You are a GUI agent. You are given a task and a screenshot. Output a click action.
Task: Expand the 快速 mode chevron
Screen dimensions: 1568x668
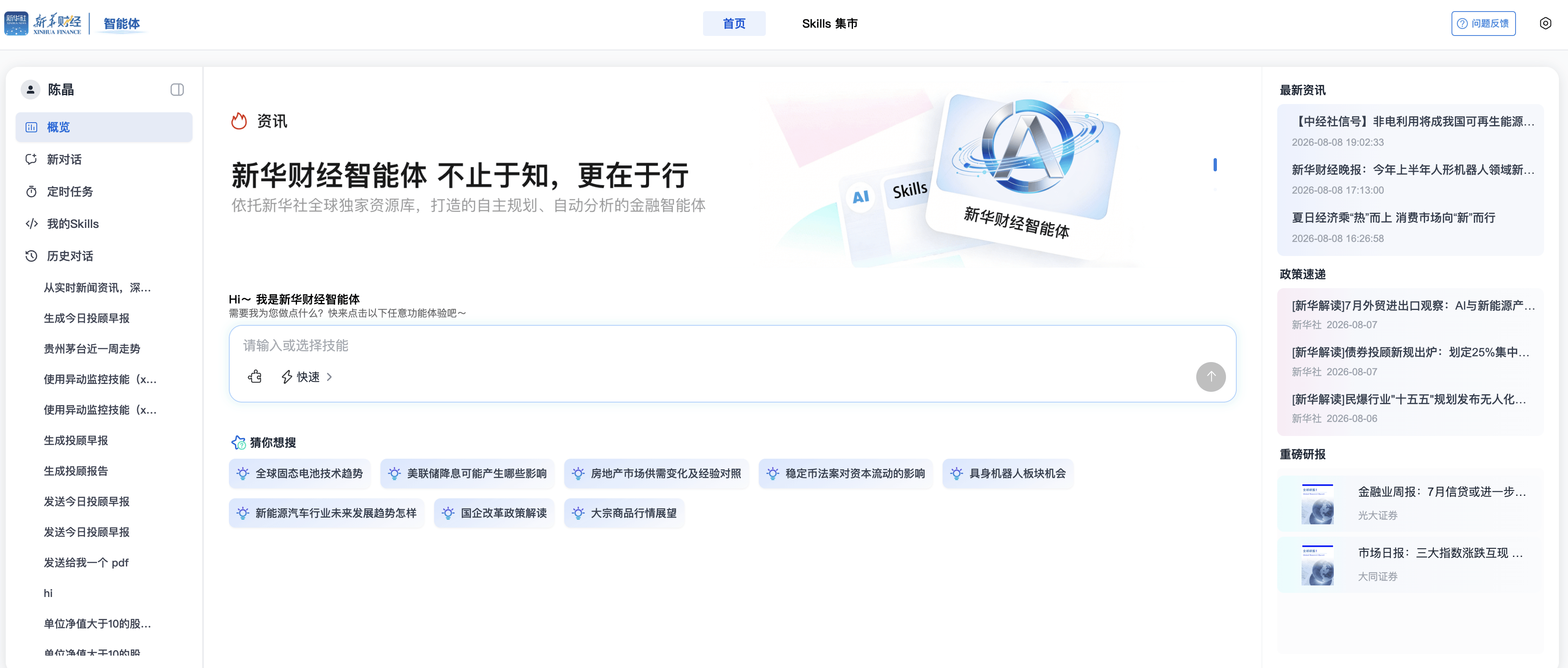pyautogui.click(x=329, y=377)
